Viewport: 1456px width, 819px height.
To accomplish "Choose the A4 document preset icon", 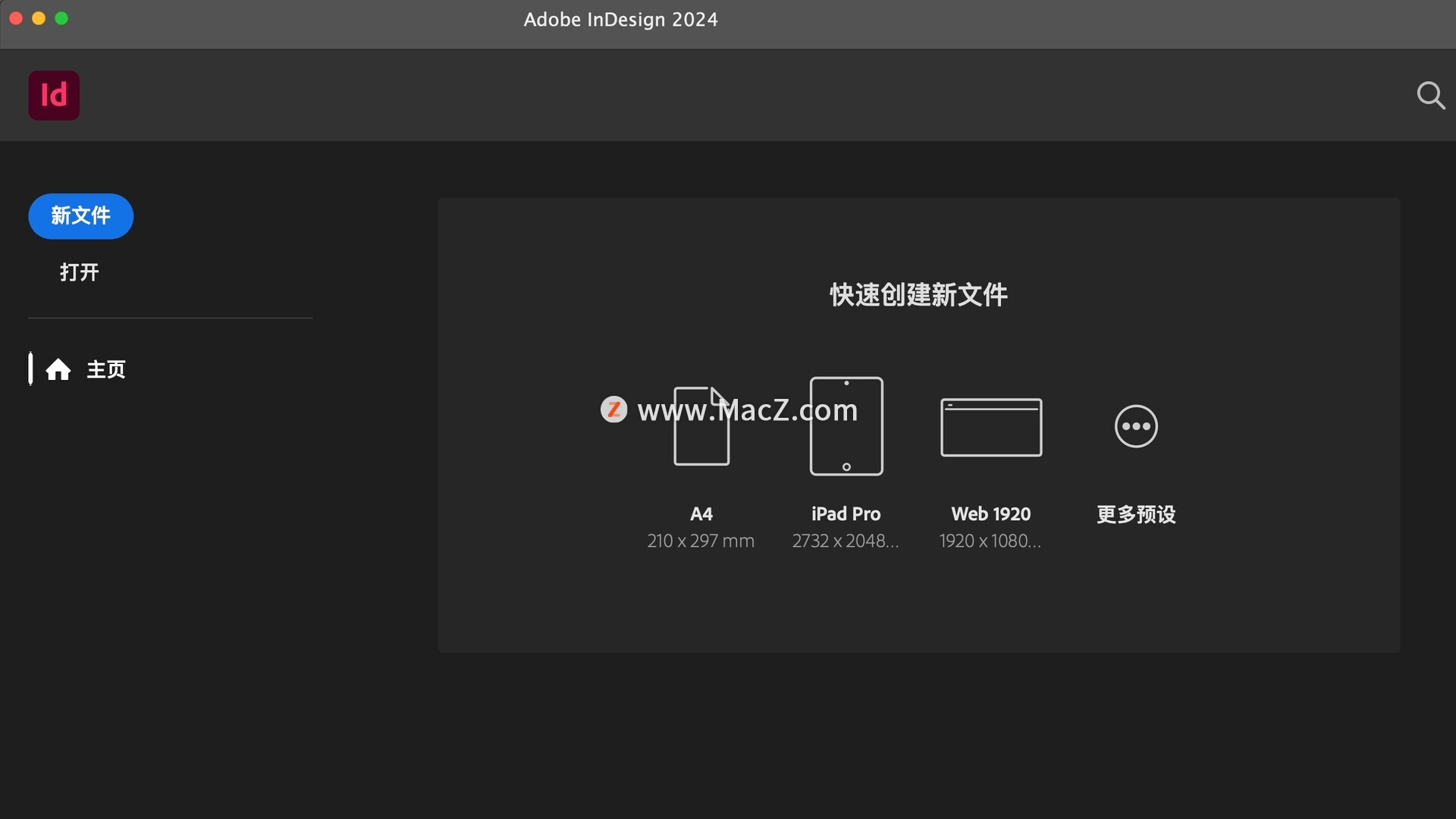I will tap(701, 425).
